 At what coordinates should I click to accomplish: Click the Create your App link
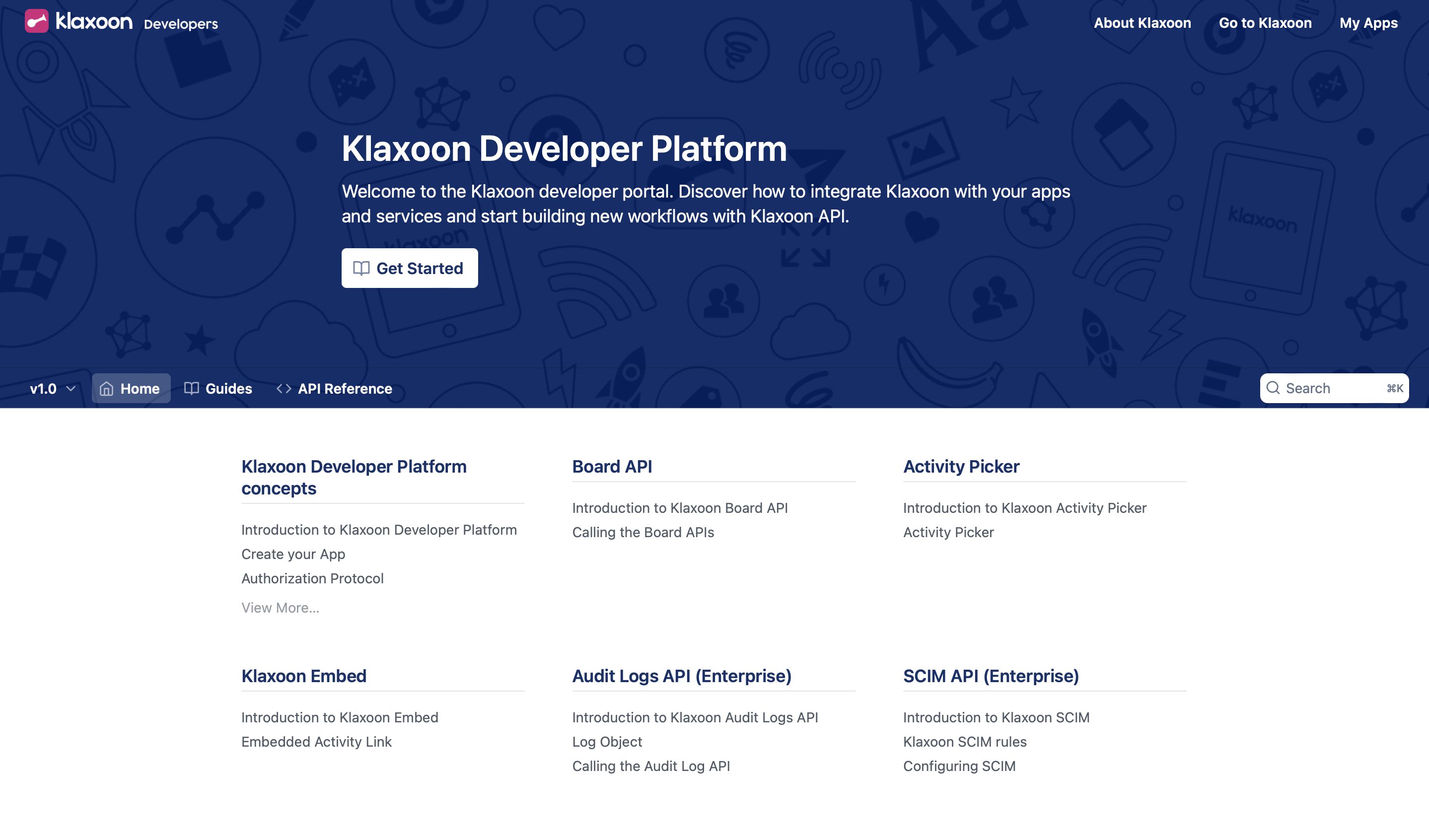point(293,554)
